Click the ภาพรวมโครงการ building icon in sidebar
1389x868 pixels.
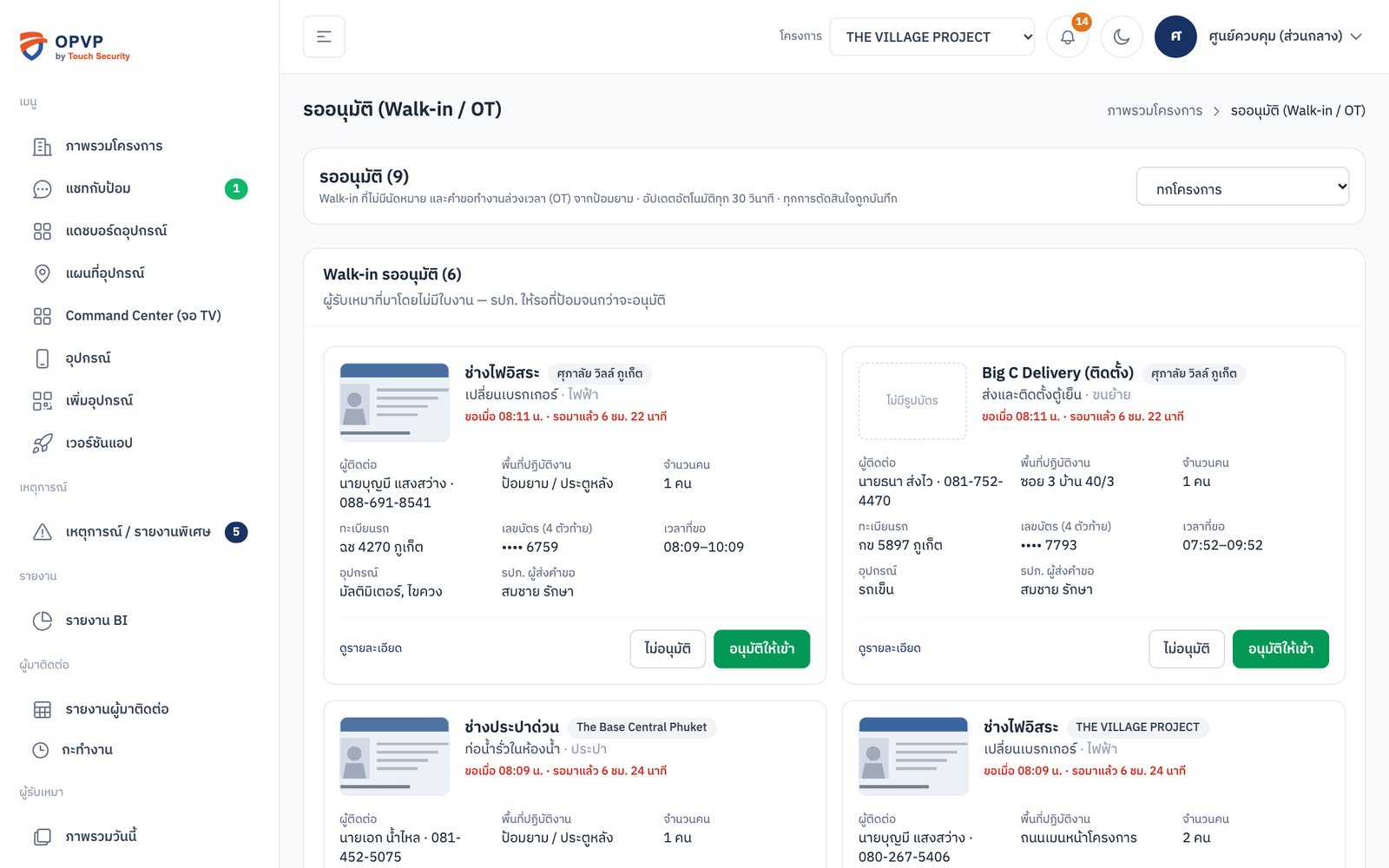pos(42,146)
